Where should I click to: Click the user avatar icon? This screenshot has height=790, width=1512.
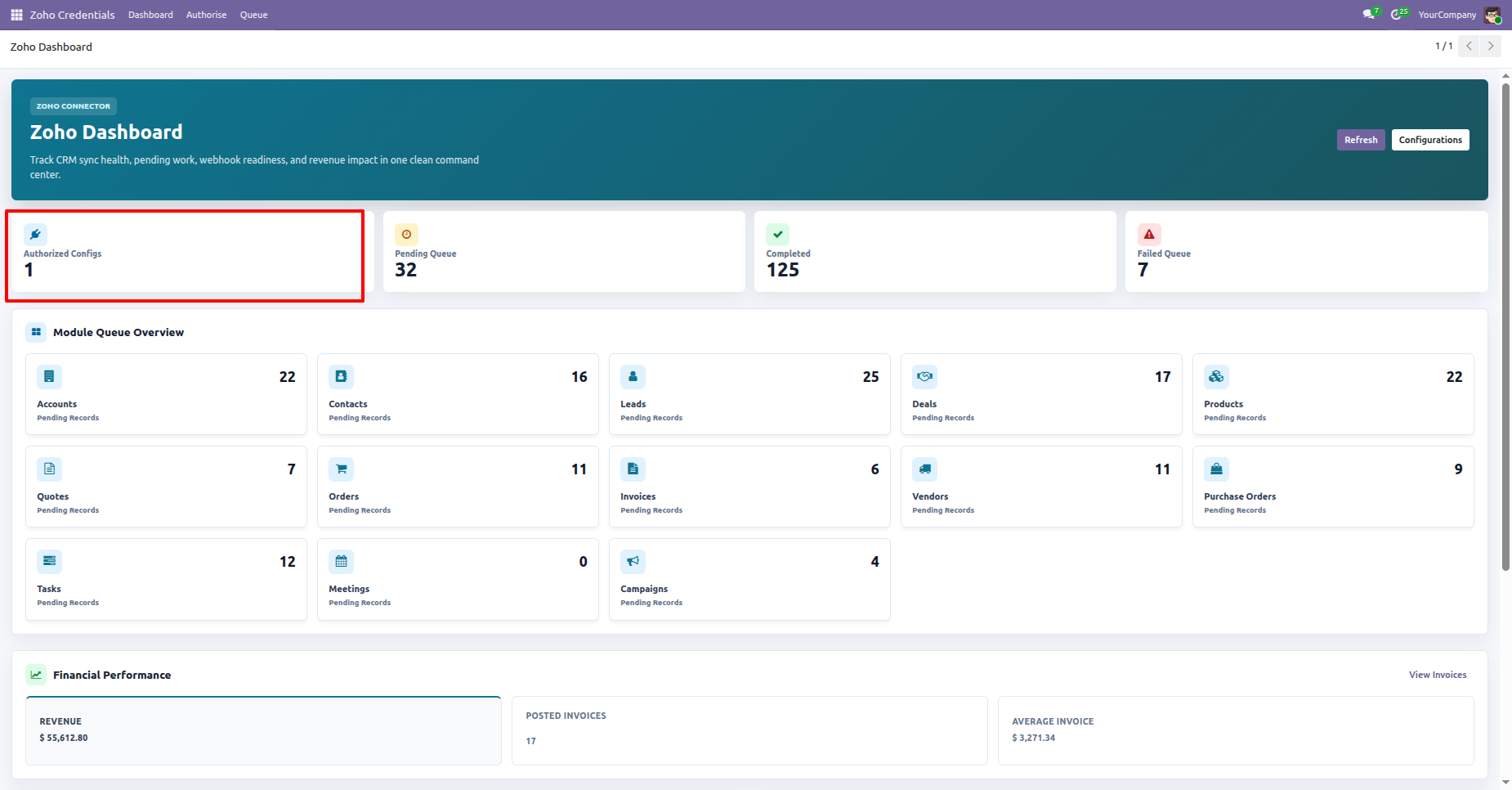(1492, 15)
